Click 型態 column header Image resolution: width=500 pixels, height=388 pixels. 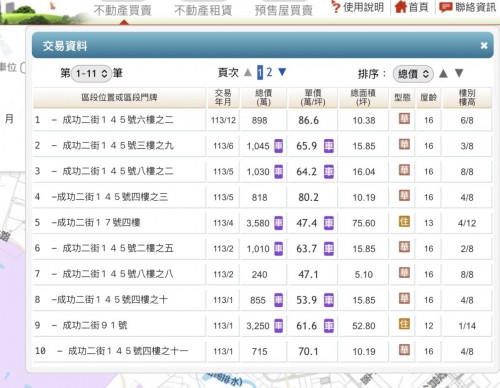[402, 97]
